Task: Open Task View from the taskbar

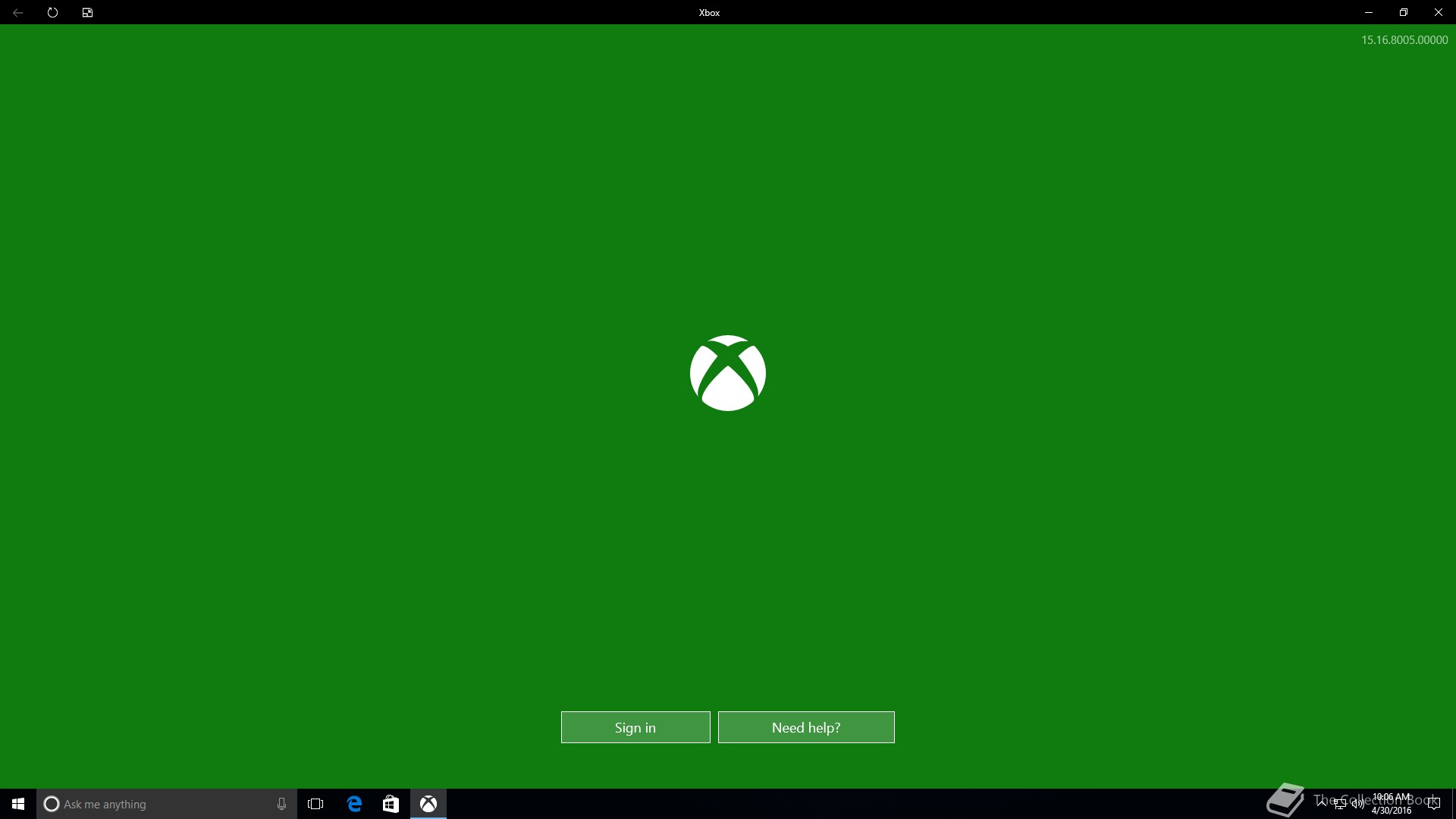Action: (315, 804)
